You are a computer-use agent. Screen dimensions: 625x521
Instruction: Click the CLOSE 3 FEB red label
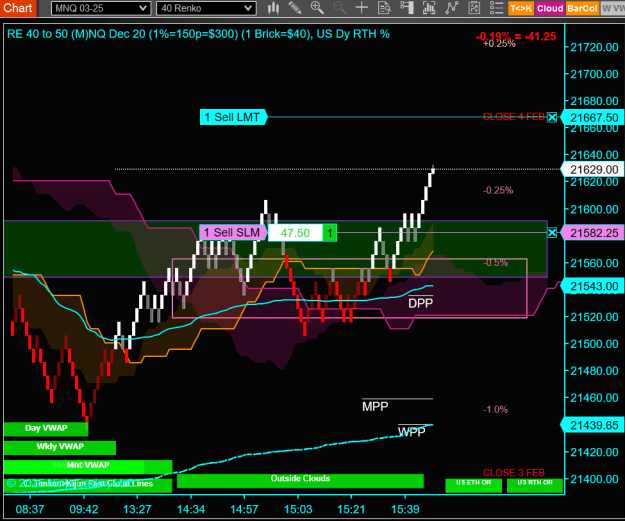[x=514, y=473]
